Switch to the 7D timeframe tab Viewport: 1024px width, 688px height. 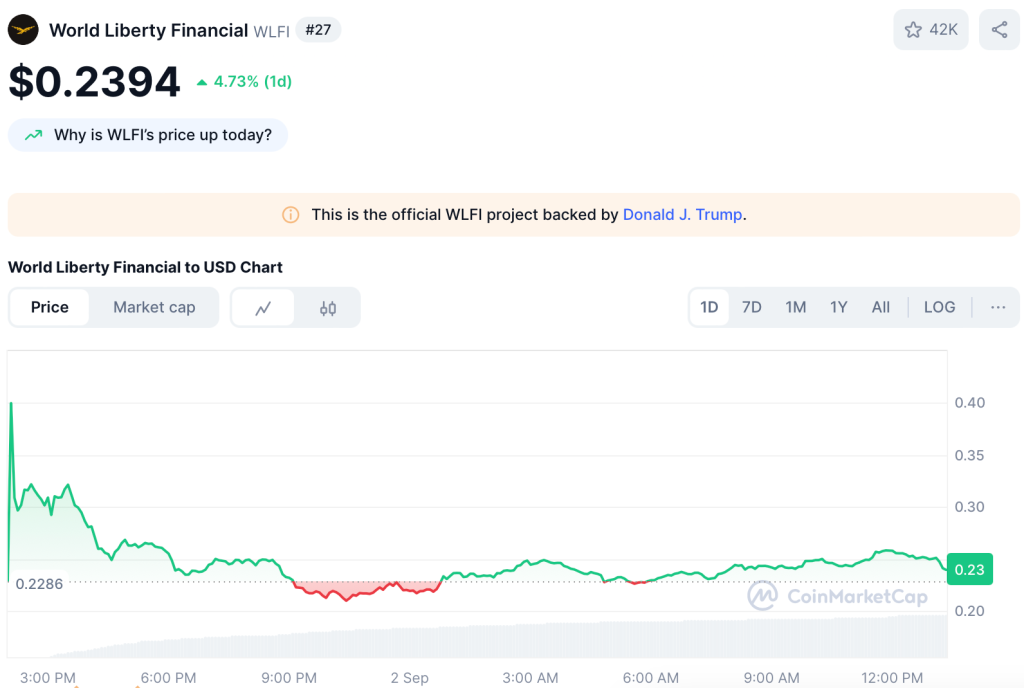(x=751, y=307)
